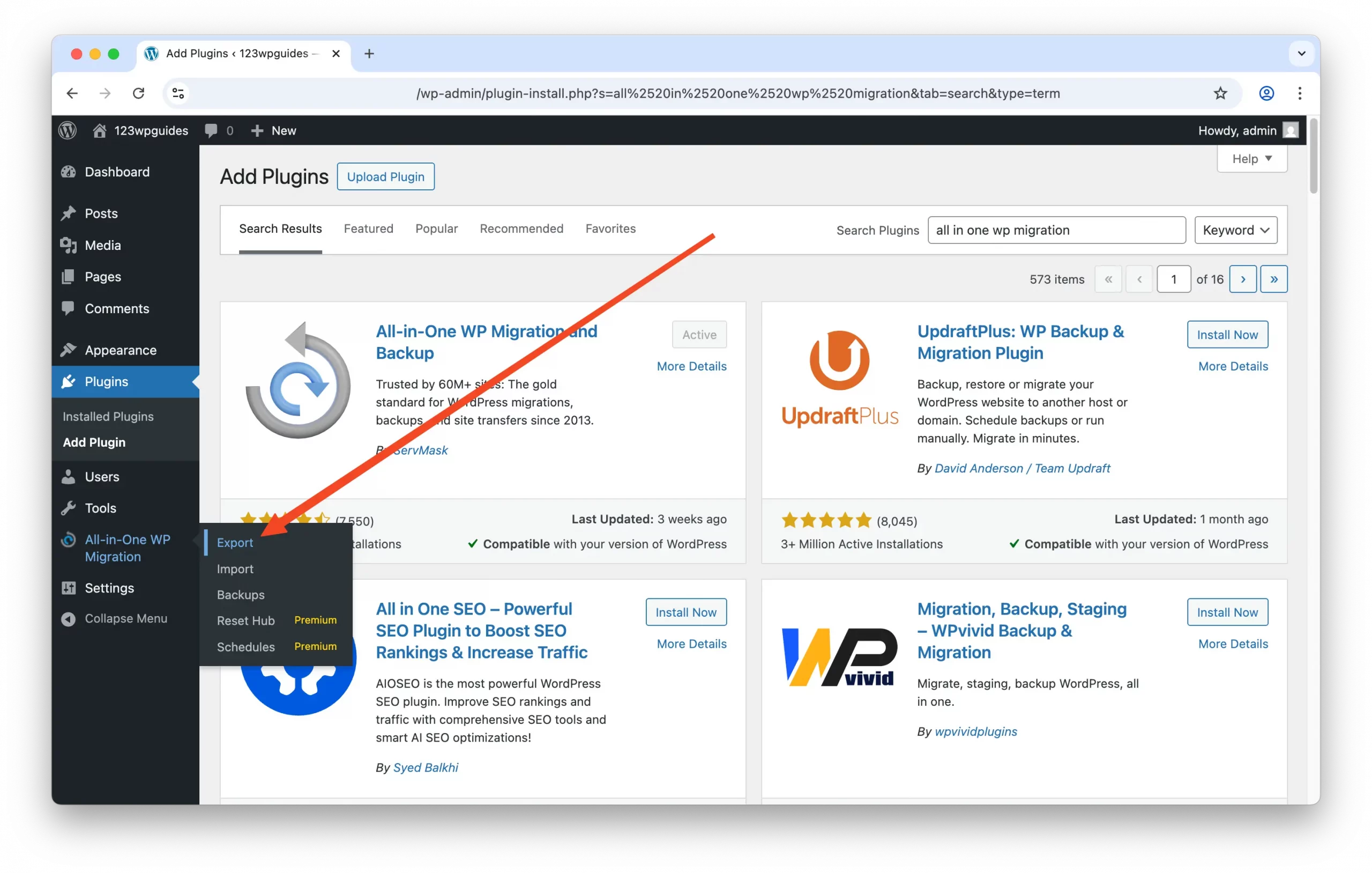Open the comments bubble icon in admin bar
Viewport: 1372px width, 873px height.
click(x=211, y=131)
